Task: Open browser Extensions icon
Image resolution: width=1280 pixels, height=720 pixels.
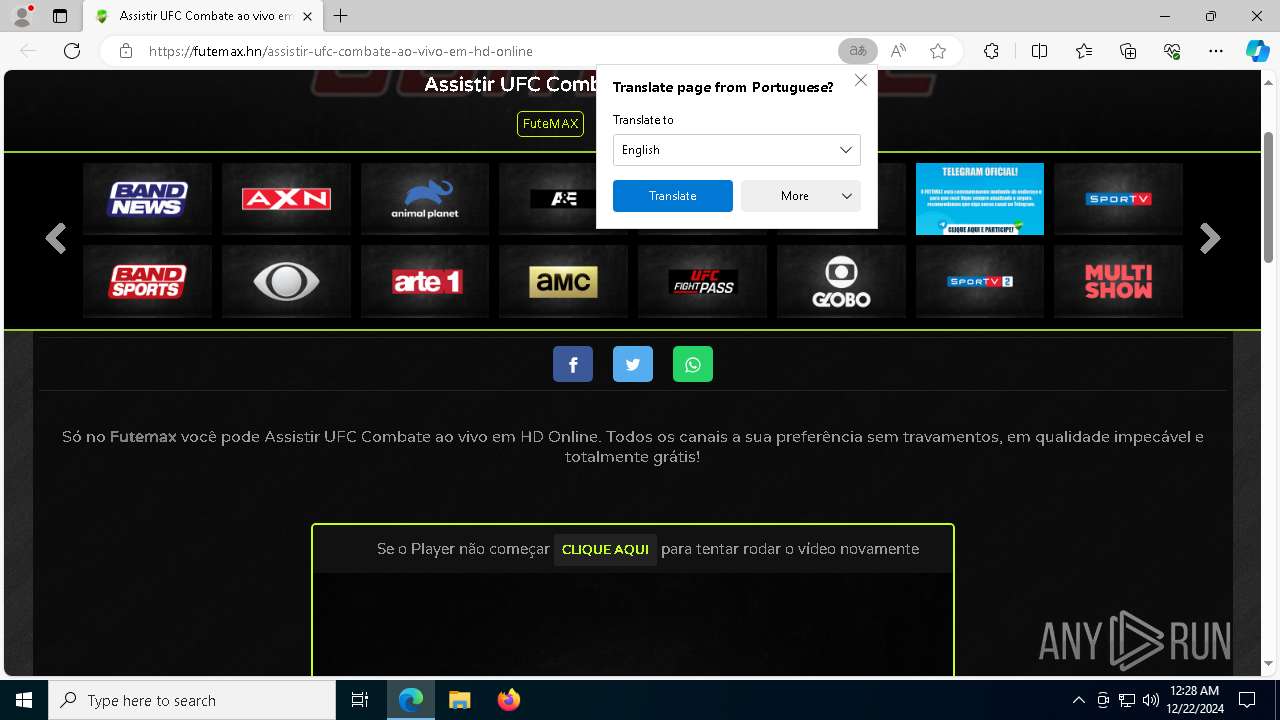Action: pyautogui.click(x=991, y=51)
